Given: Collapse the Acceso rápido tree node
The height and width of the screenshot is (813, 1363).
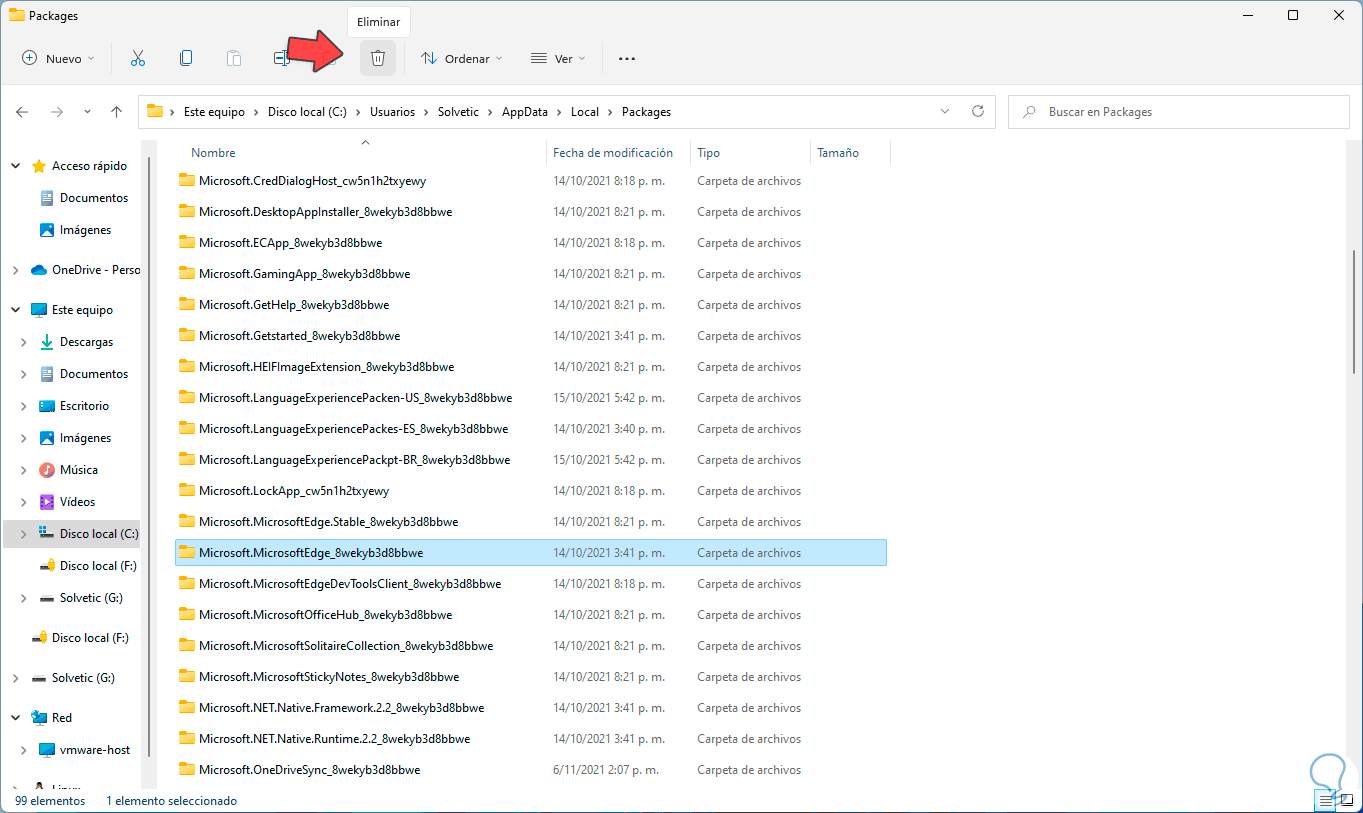Looking at the screenshot, I should [15, 166].
